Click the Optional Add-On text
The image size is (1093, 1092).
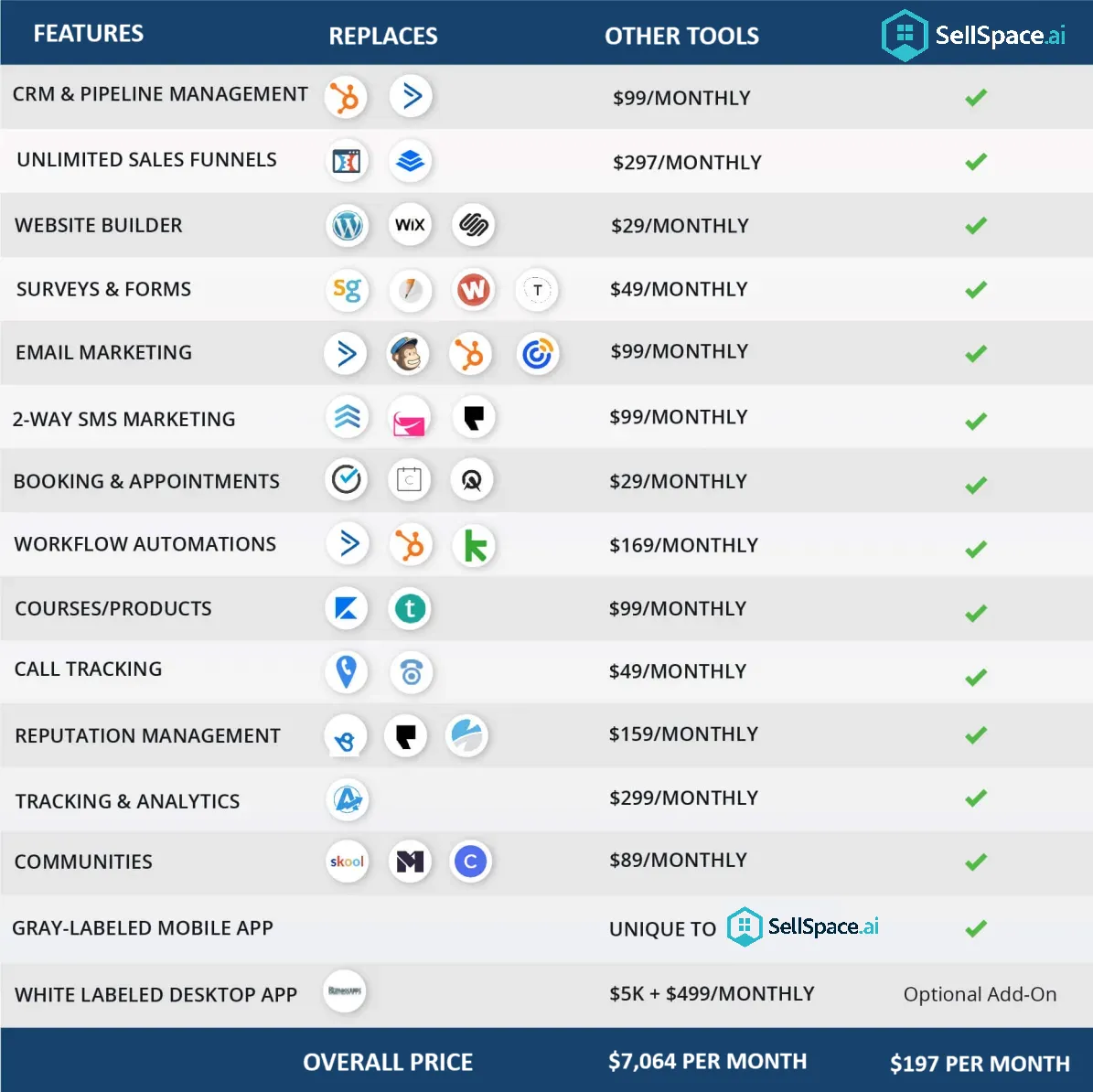(980, 994)
